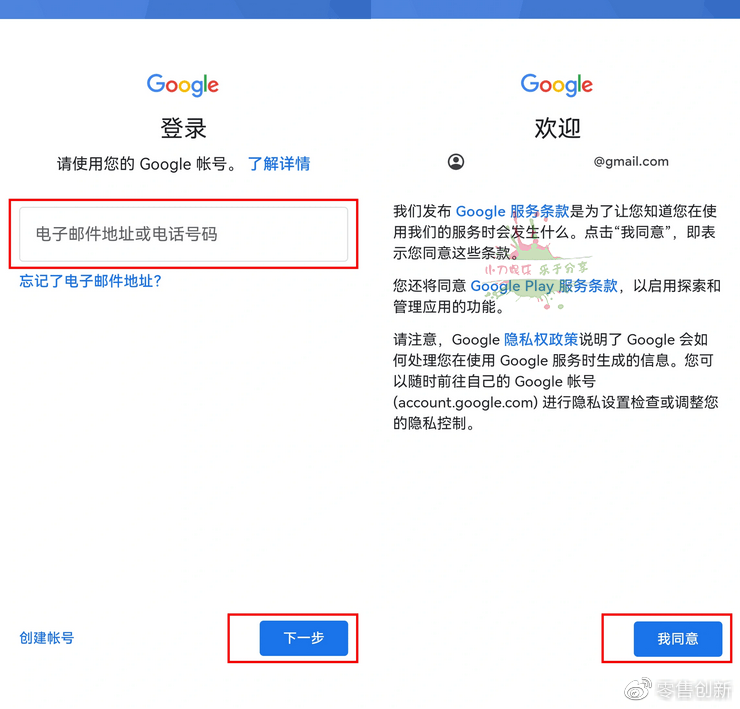
Task: Click the Google logo above 欢迎
Action: (x=556, y=85)
